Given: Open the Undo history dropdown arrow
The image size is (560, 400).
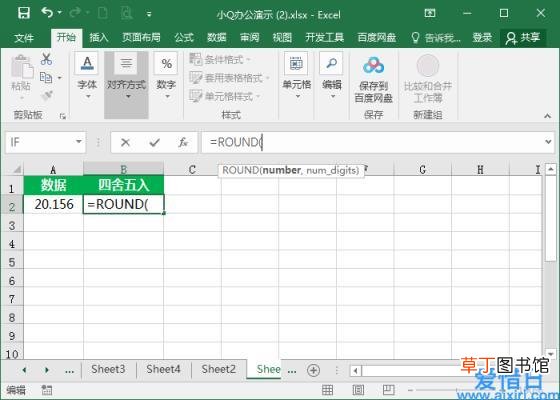Looking at the screenshot, I should pyautogui.click(x=60, y=13).
